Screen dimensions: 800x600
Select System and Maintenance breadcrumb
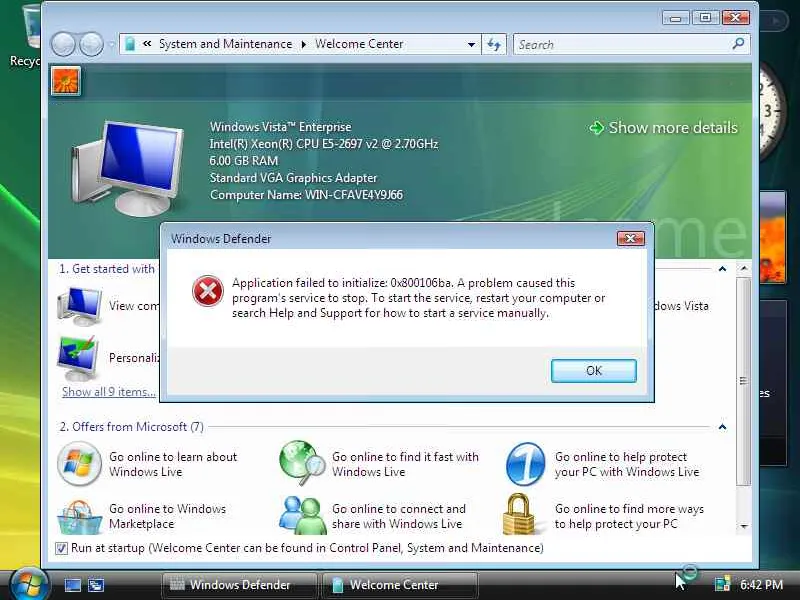(x=226, y=44)
